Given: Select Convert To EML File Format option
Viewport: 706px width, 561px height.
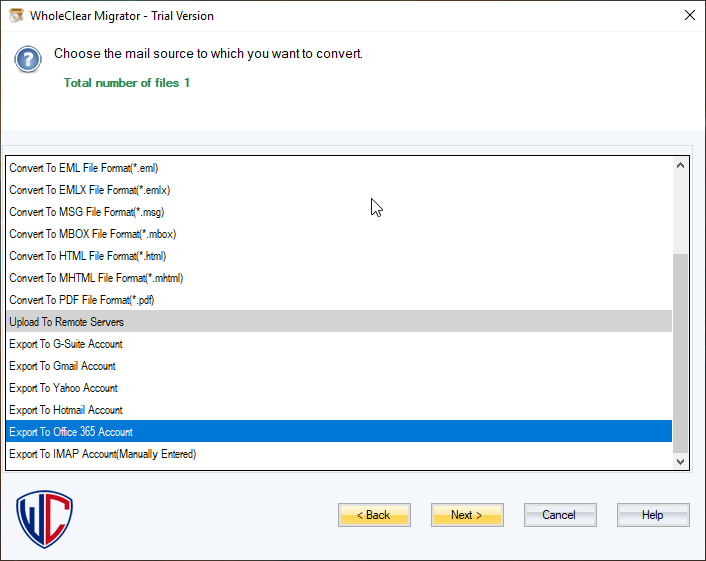Looking at the screenshot, I should (x=84, y=168).
